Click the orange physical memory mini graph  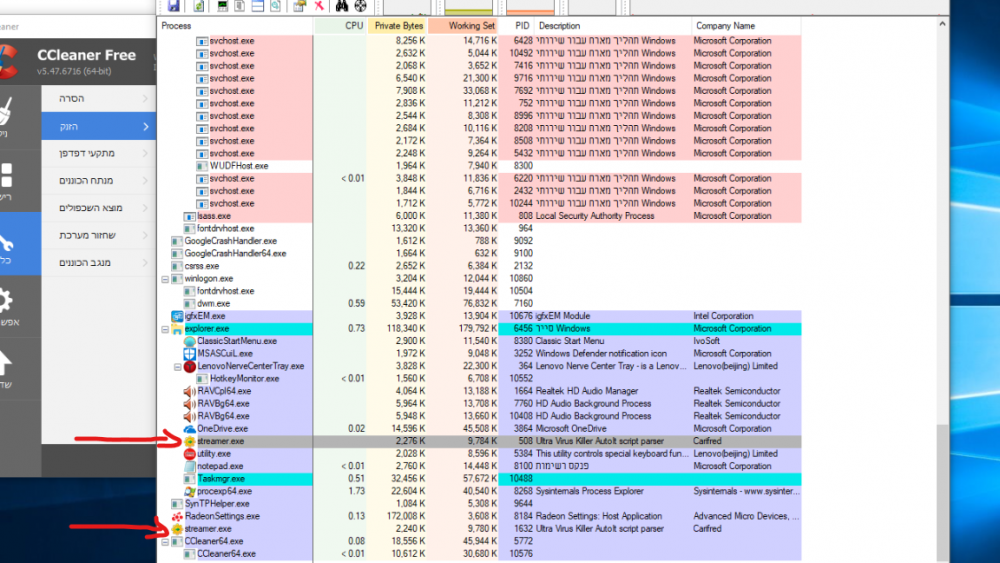click(531, 6)
